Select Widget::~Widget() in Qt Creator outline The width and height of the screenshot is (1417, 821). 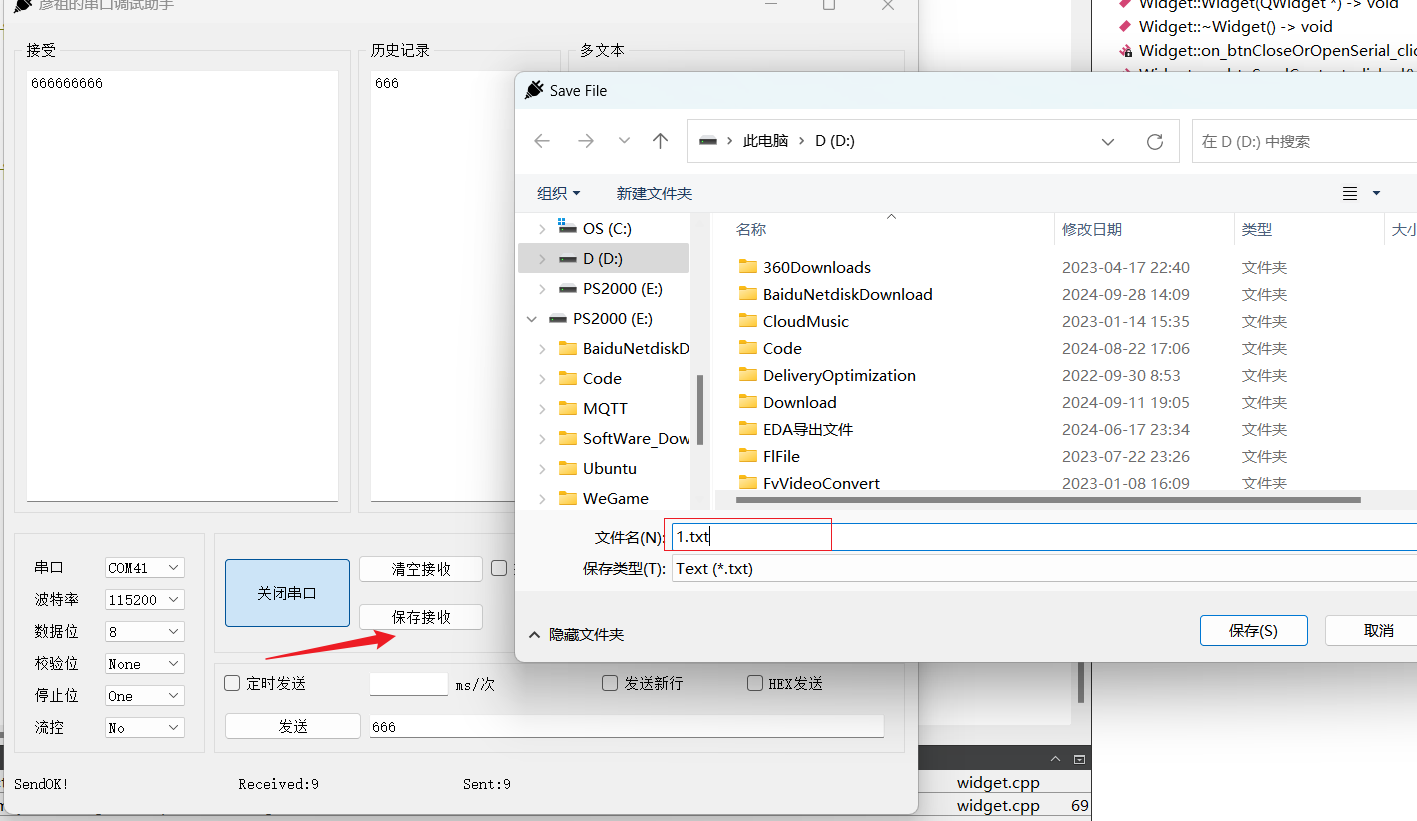1235,26
